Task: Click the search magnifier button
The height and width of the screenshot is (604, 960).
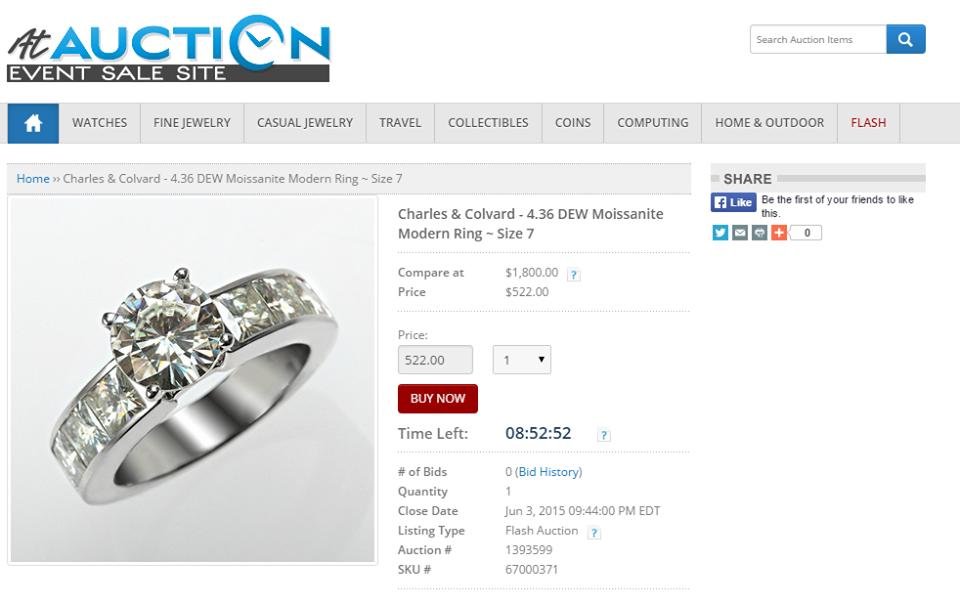Action: click(906, 40)
